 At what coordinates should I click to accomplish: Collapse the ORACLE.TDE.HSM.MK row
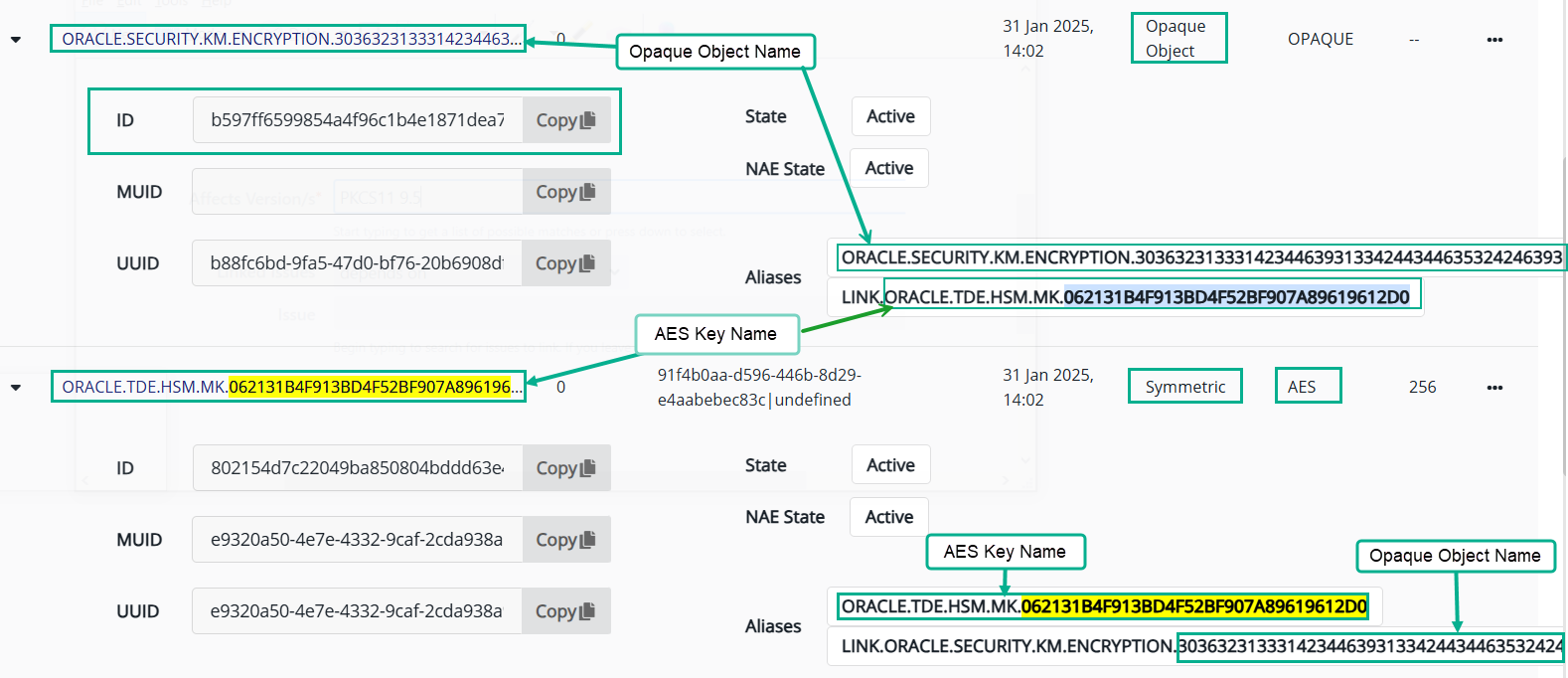click(x=16, y=388)
